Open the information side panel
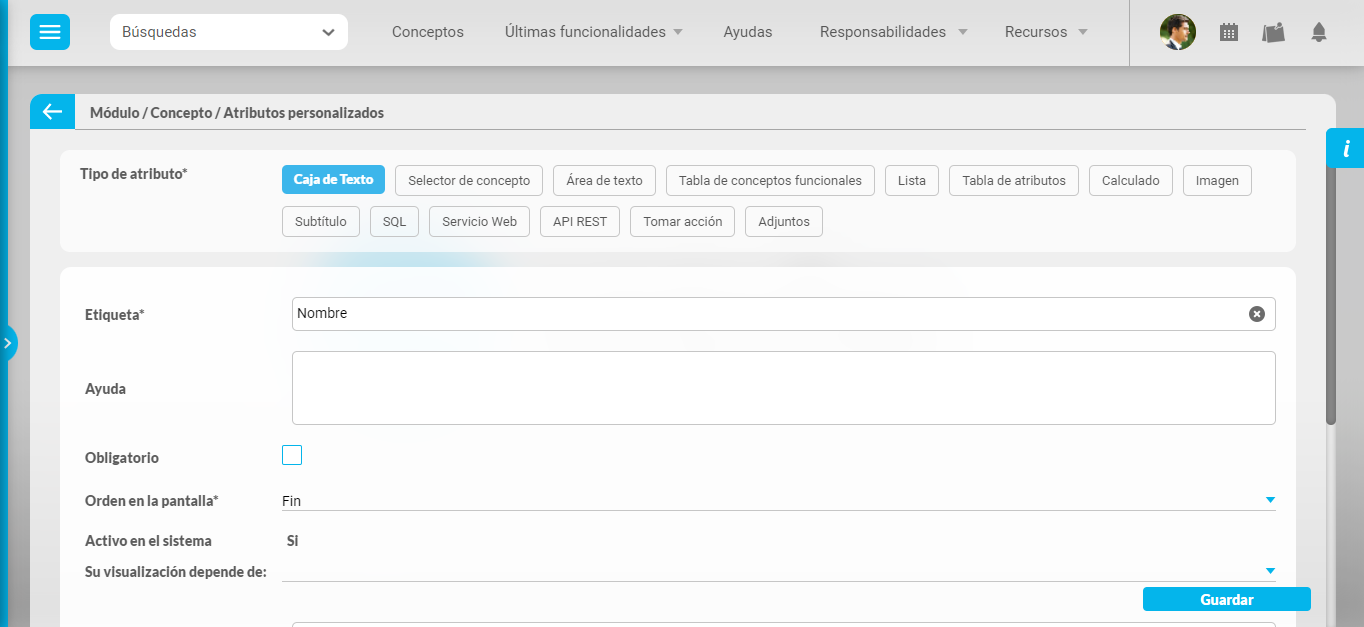Viewport: 1364px width, 627px height. (x=1345, y=149)
